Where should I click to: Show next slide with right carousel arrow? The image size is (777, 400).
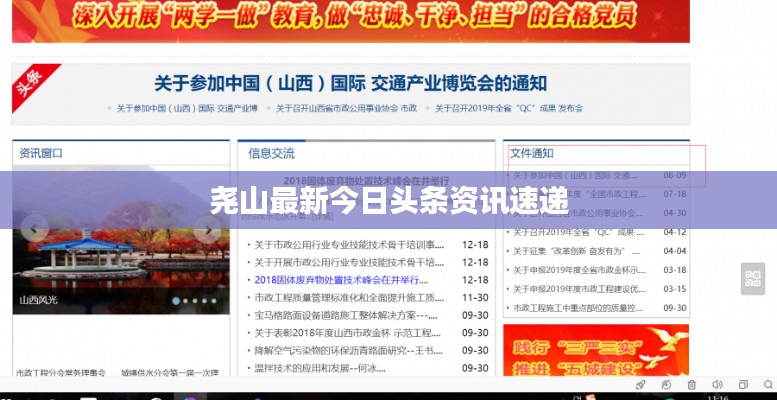(x=207, y=229)
